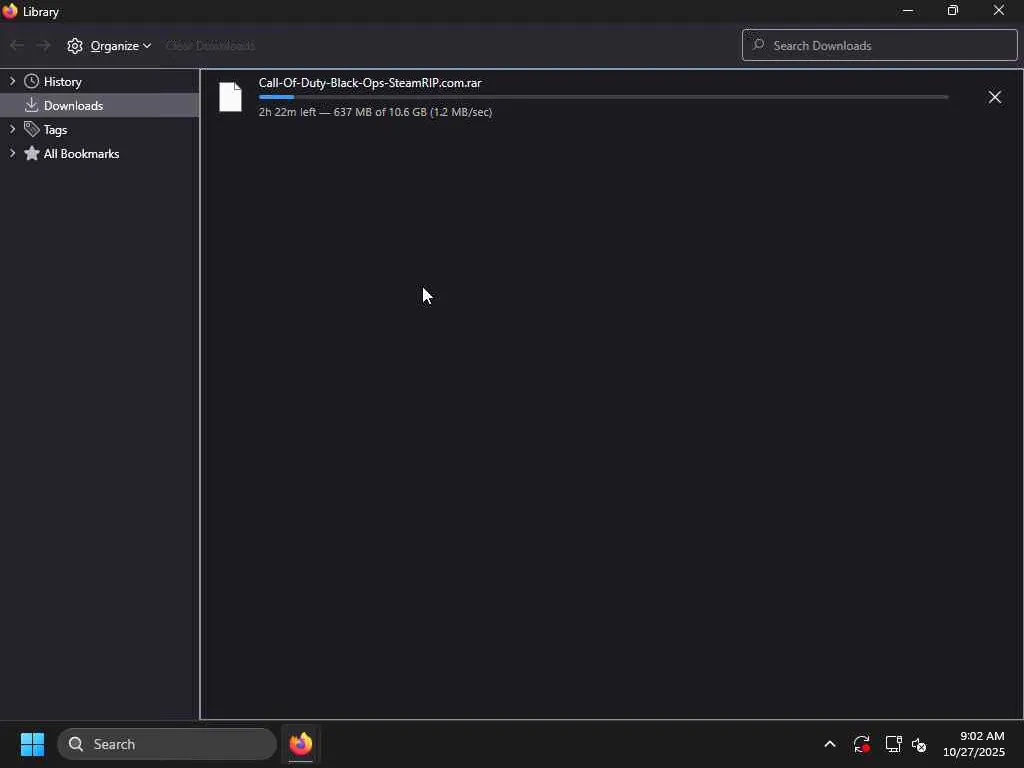The height and width of the screenshot is (768, 1024).
Task: Minimize the Library window
Action: (x=907, y=10)
